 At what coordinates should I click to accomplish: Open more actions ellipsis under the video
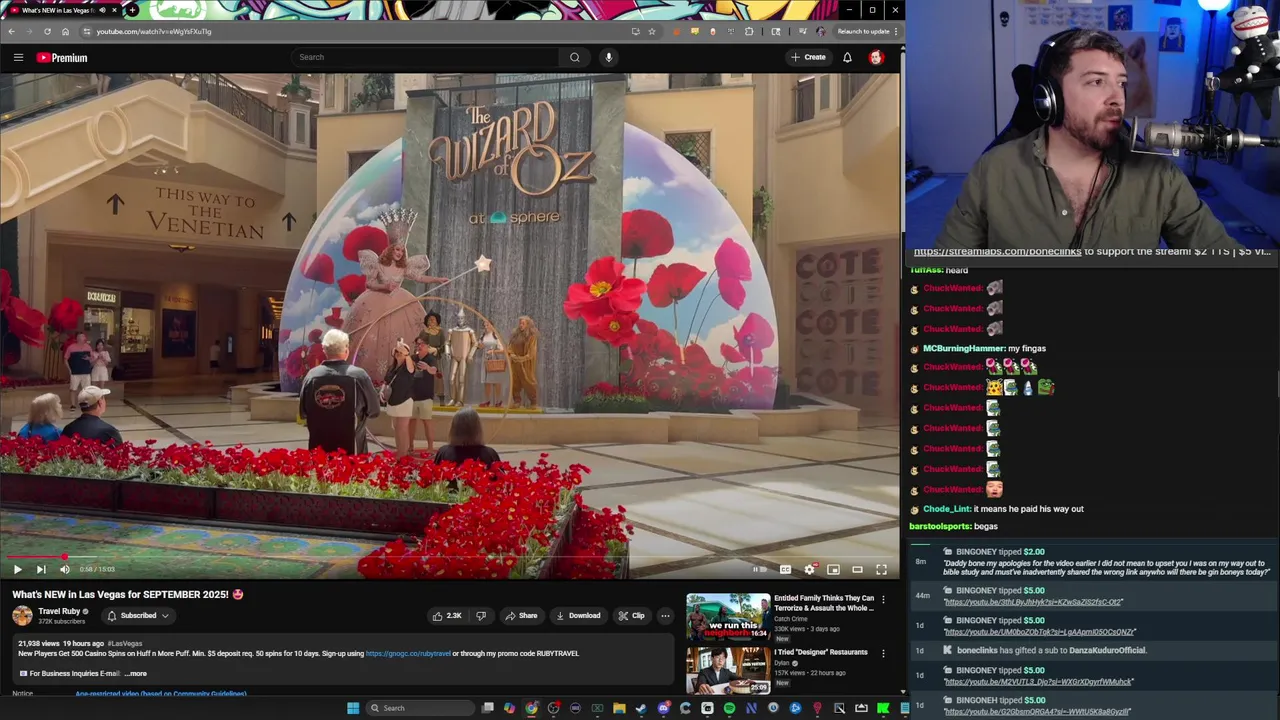(665, 616)
